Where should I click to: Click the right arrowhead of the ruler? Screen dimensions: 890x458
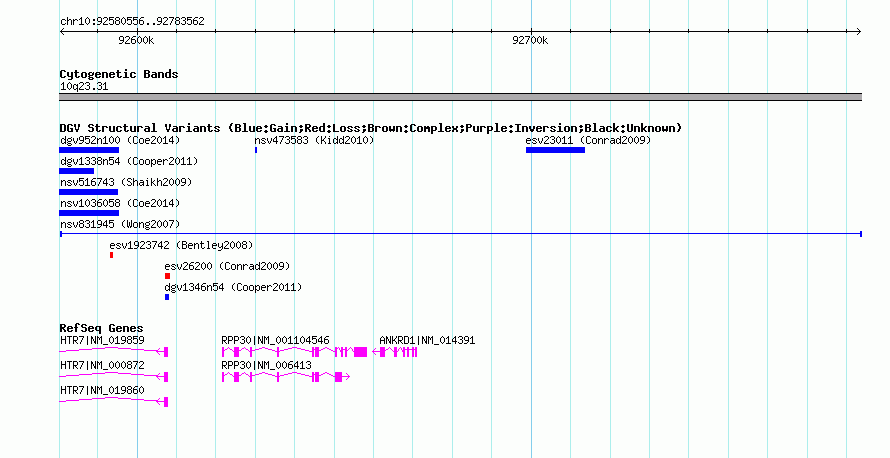click(859, 32)
